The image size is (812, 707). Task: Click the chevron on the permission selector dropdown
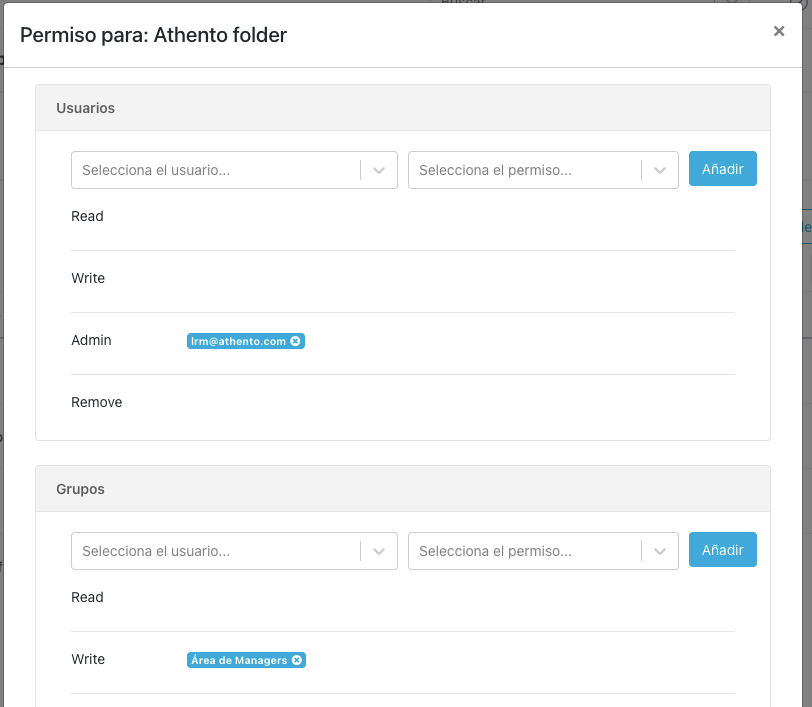tap(659, 169)
